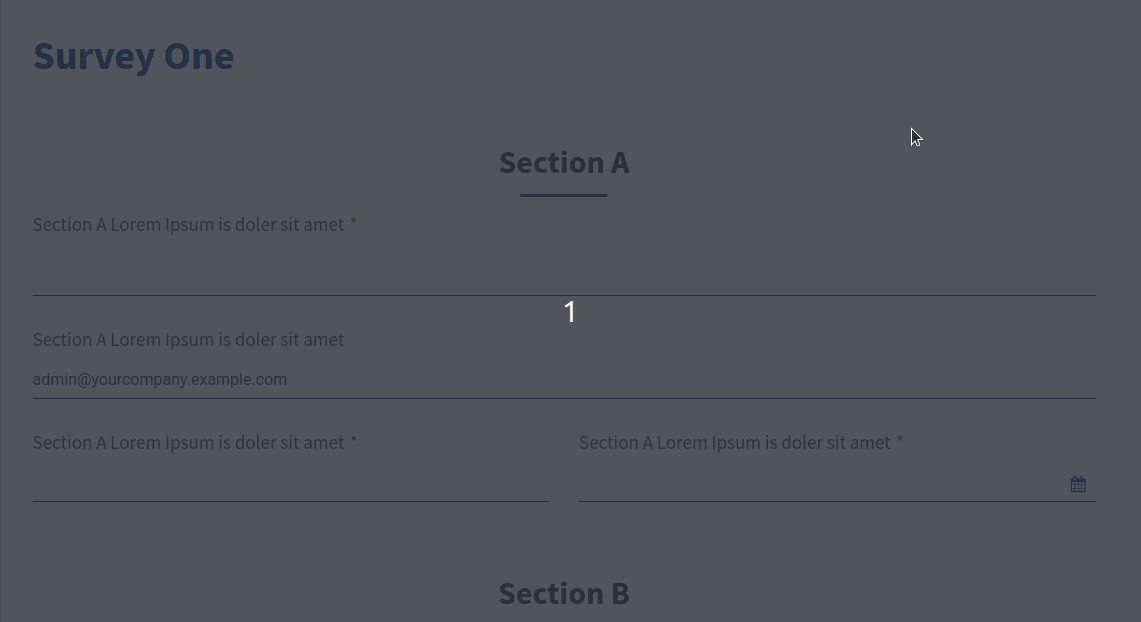Image resolution: width=1141 pixels, height=622 pixels.
Task: Click the red asterisk on the date field label
Action: [x=900, y=440]
